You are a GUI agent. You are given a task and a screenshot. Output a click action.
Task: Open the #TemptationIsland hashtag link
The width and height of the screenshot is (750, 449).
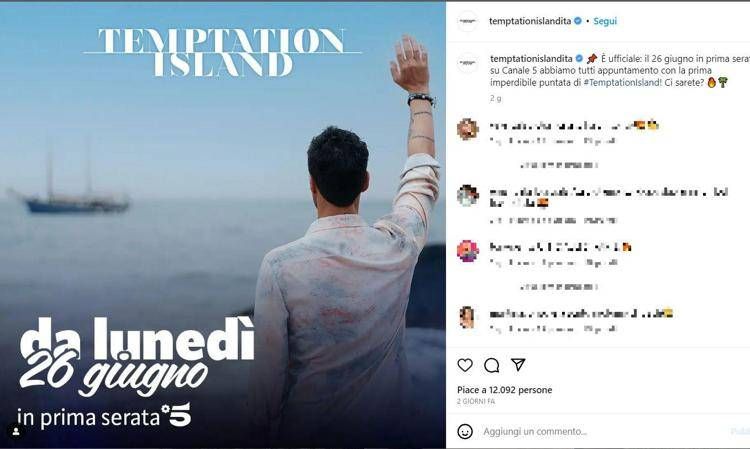click(x=623, y=82)
